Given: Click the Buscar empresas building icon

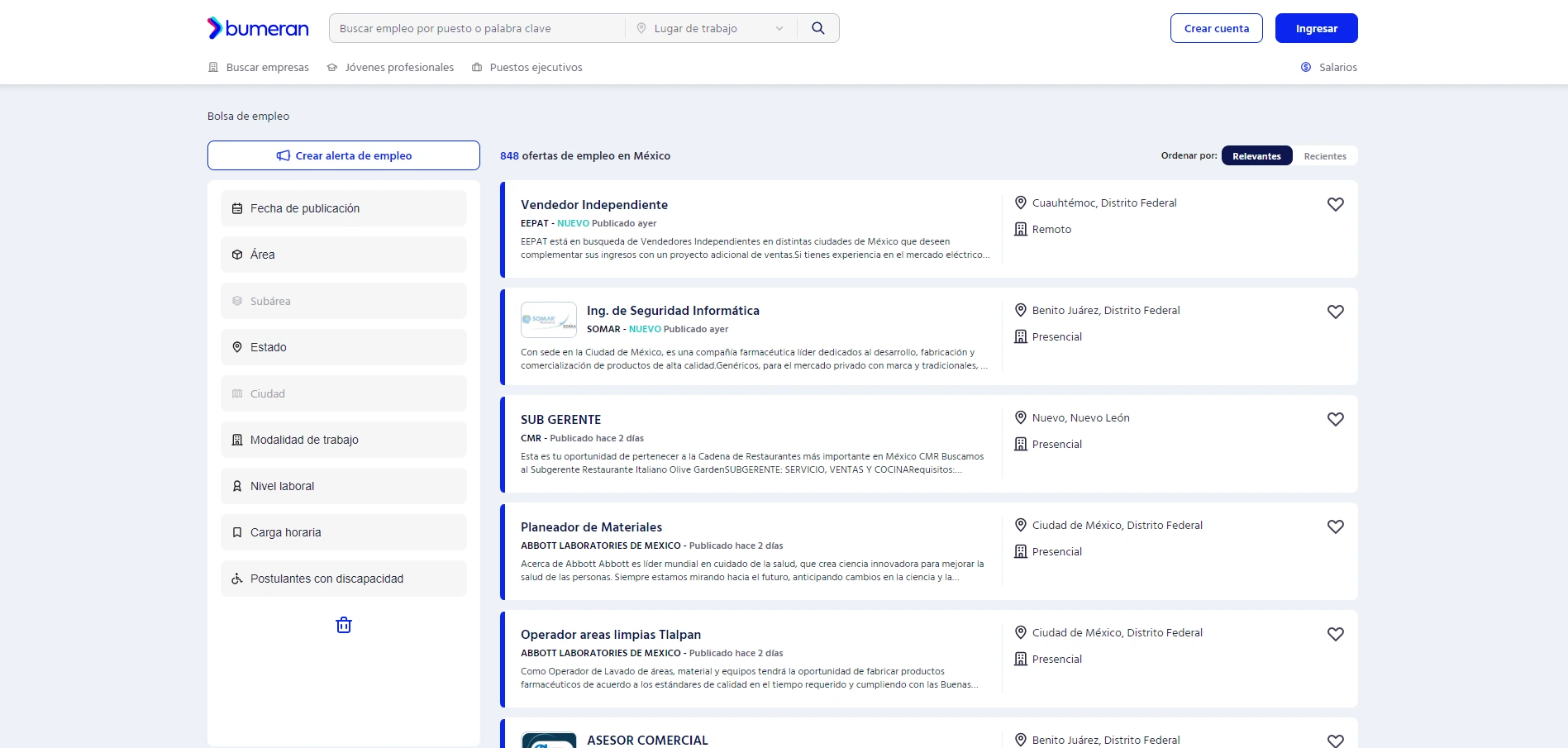Looking at the screenshot, I should [x=213, y=67].
